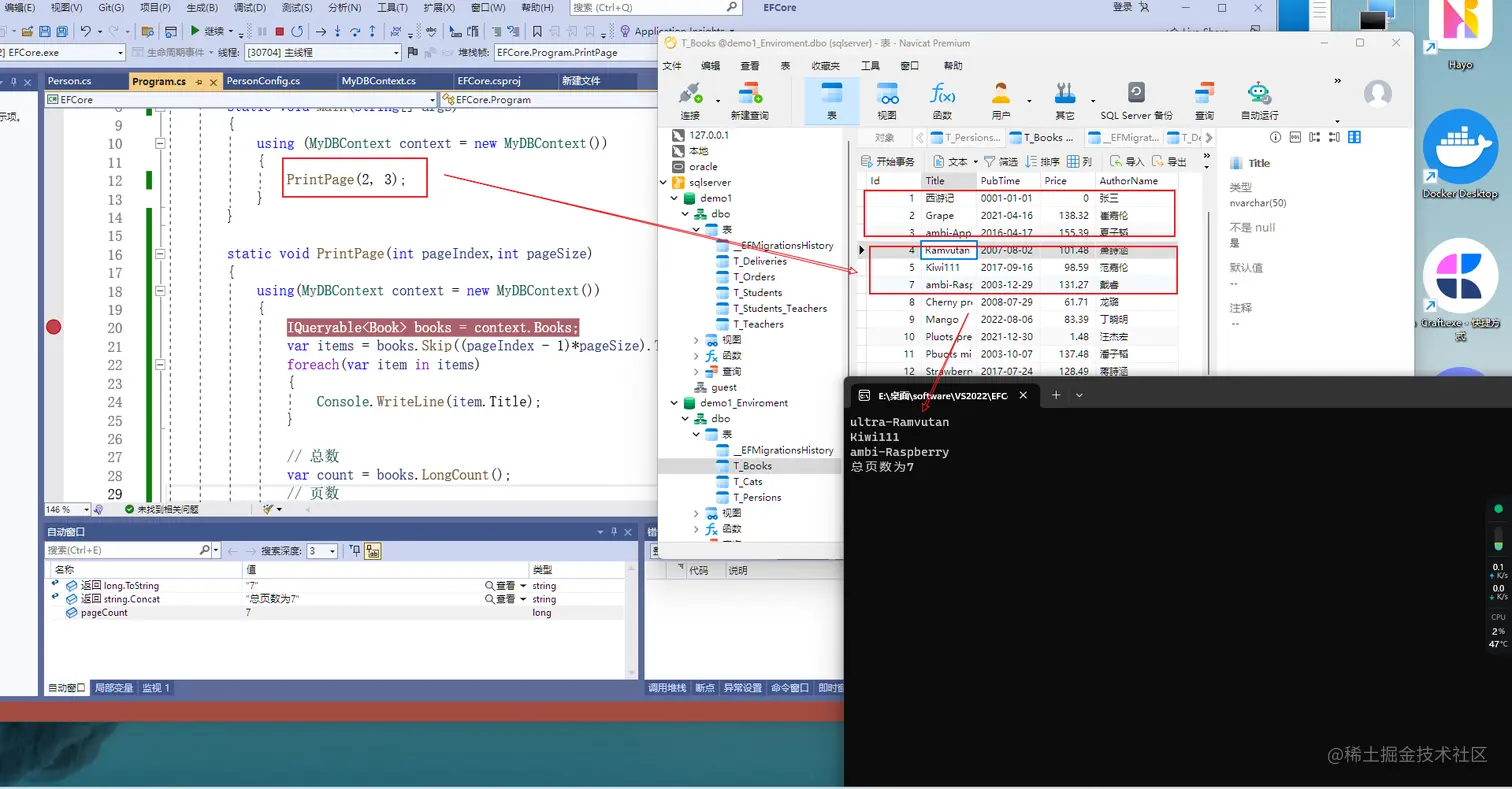Open the Others (其它) tool in Navicat
Image resolution: width=1512 pixels, height=789 pixels.
coord(1064,101)
